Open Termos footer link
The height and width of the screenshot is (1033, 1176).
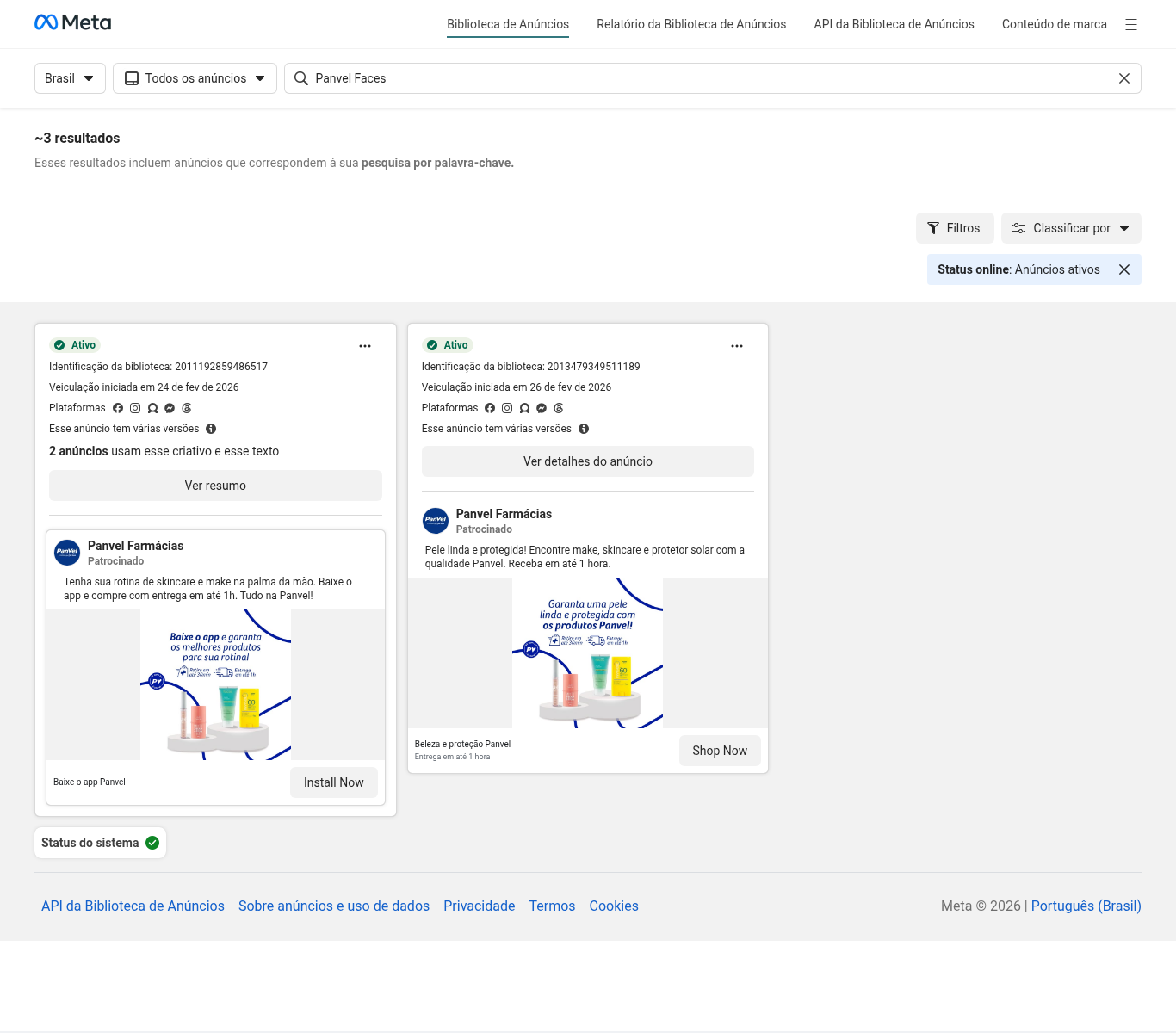click(x=552, y=906)
